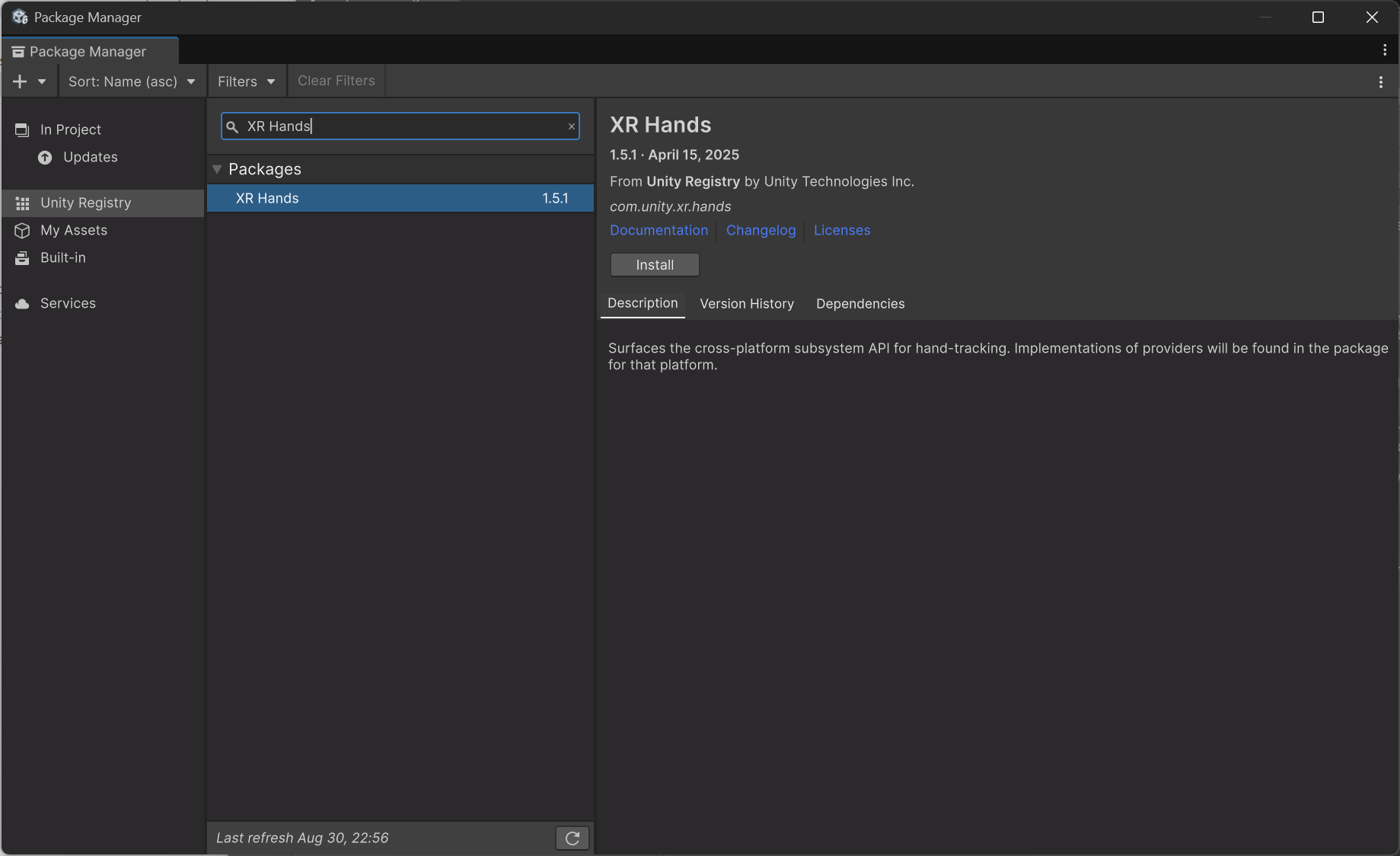
Task: Click the In Project icon
Action: pos(22,130)
